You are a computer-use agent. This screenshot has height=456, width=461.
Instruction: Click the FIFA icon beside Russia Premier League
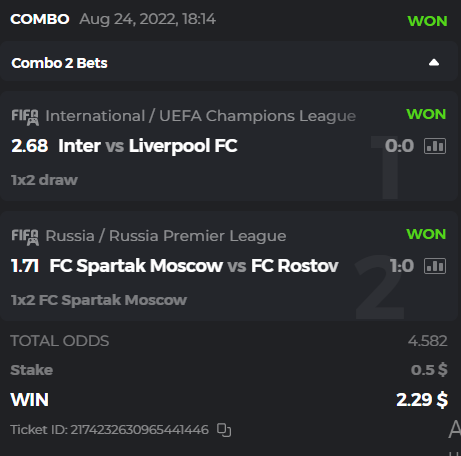[x=25, y=237]
